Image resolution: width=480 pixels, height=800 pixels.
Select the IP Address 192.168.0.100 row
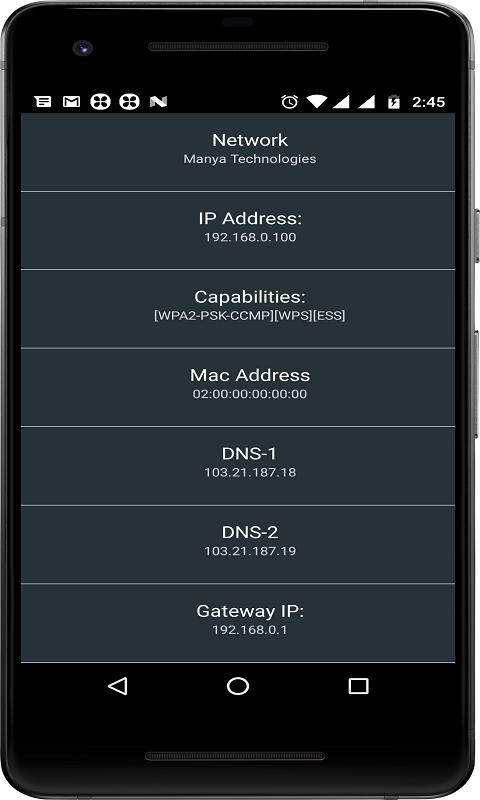[x=238, y=231]
